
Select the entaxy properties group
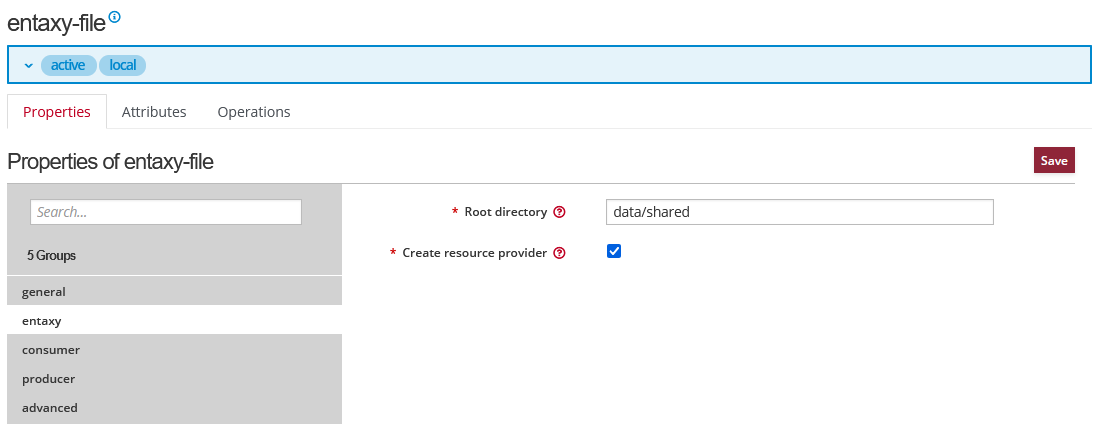pos(42,321)
